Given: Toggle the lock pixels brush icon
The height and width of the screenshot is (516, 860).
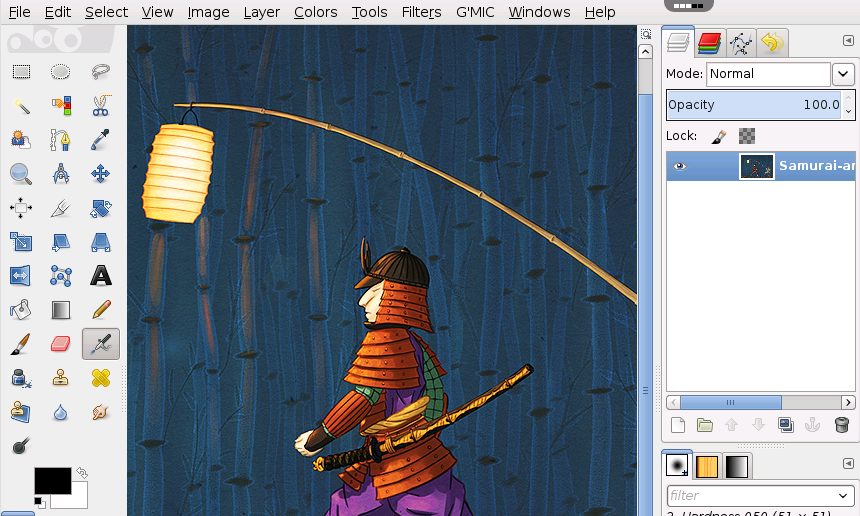Looking at the screenshot, I should click(718, 136).
